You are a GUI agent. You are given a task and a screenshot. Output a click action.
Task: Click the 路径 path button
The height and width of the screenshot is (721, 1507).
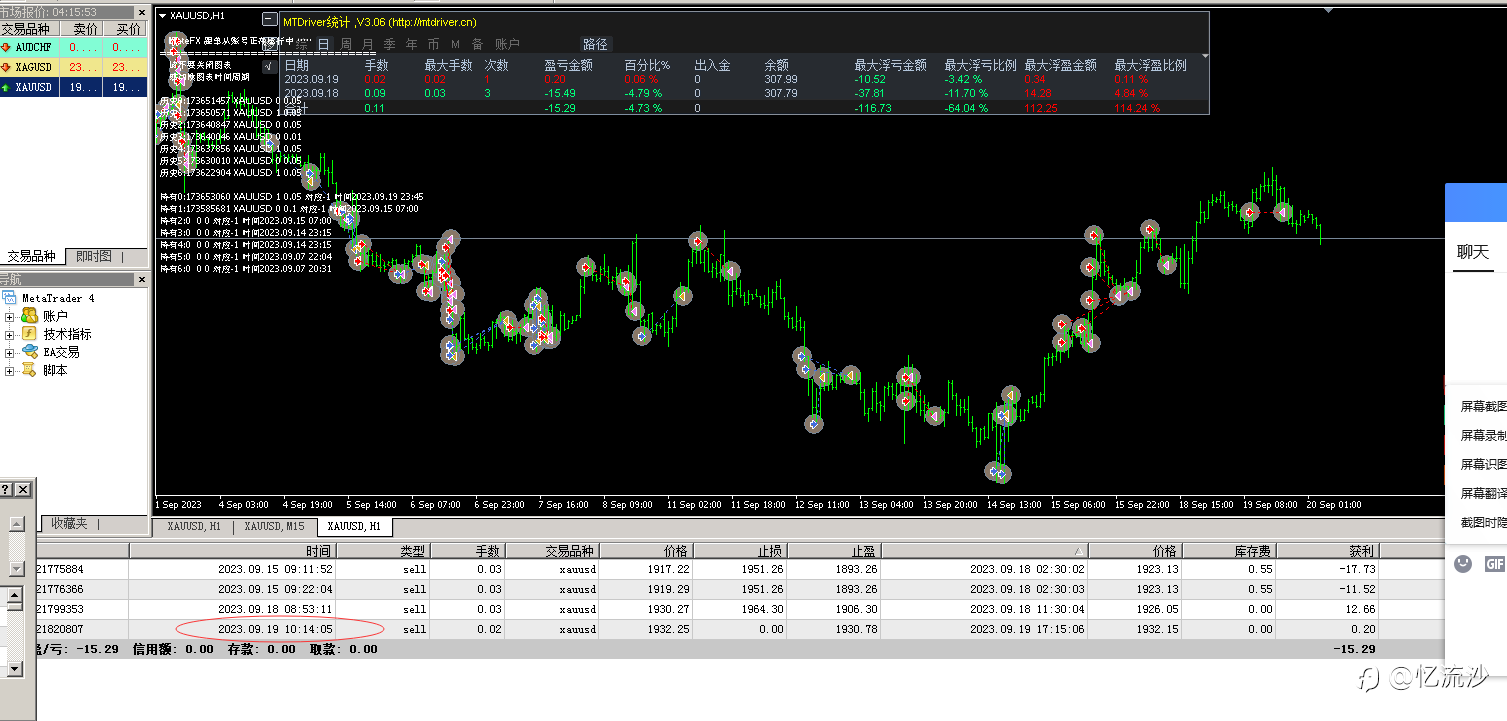click(596, 44)
